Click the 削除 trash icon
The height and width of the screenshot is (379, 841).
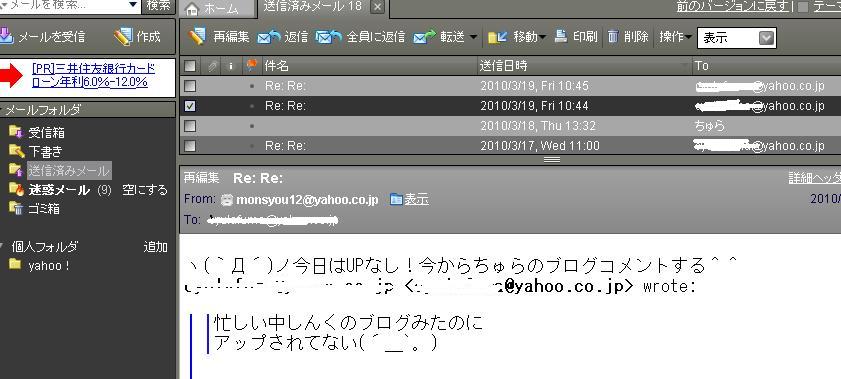613,36
